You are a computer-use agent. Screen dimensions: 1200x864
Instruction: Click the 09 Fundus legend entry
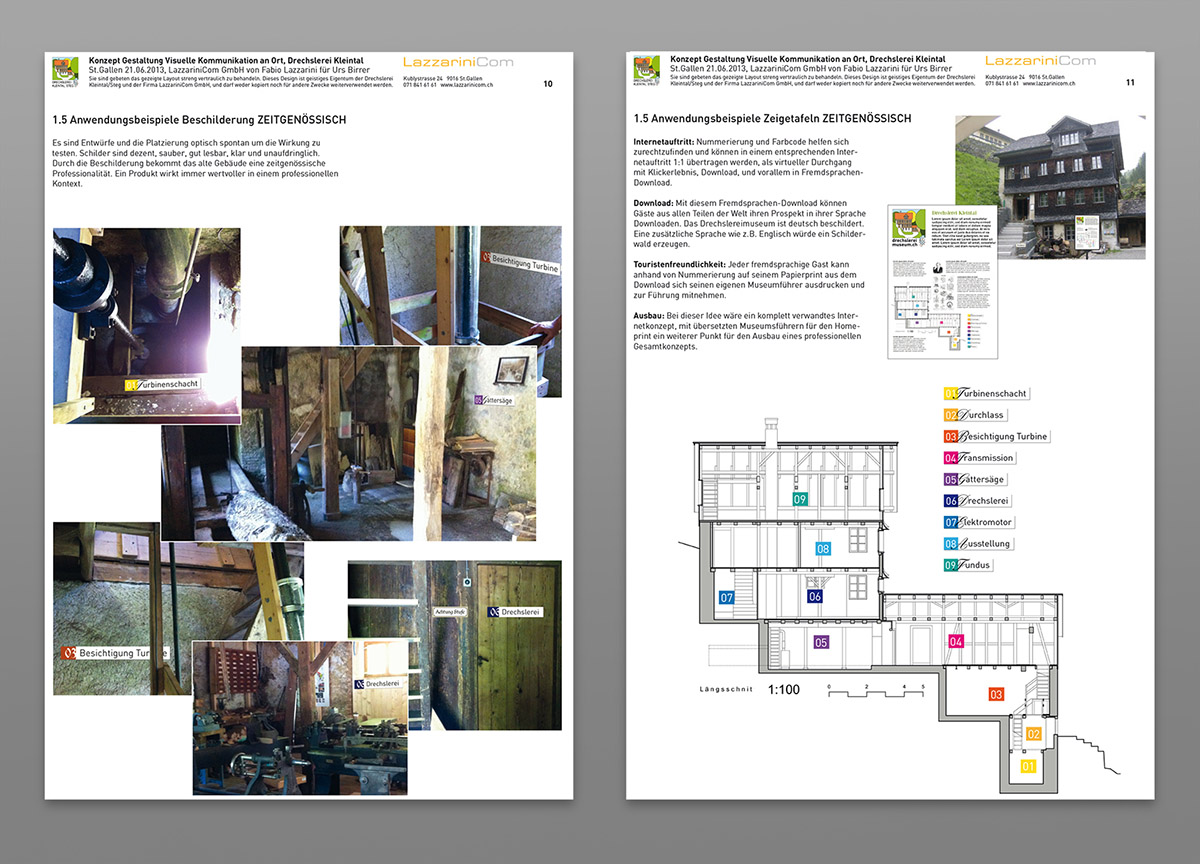coord(969,565)
